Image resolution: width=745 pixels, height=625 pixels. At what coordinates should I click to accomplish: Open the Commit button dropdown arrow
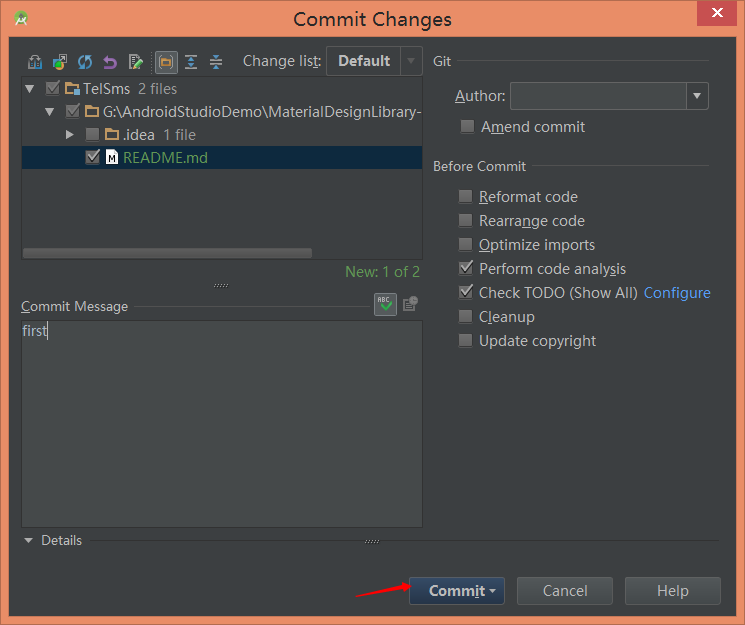click(492, 591)
